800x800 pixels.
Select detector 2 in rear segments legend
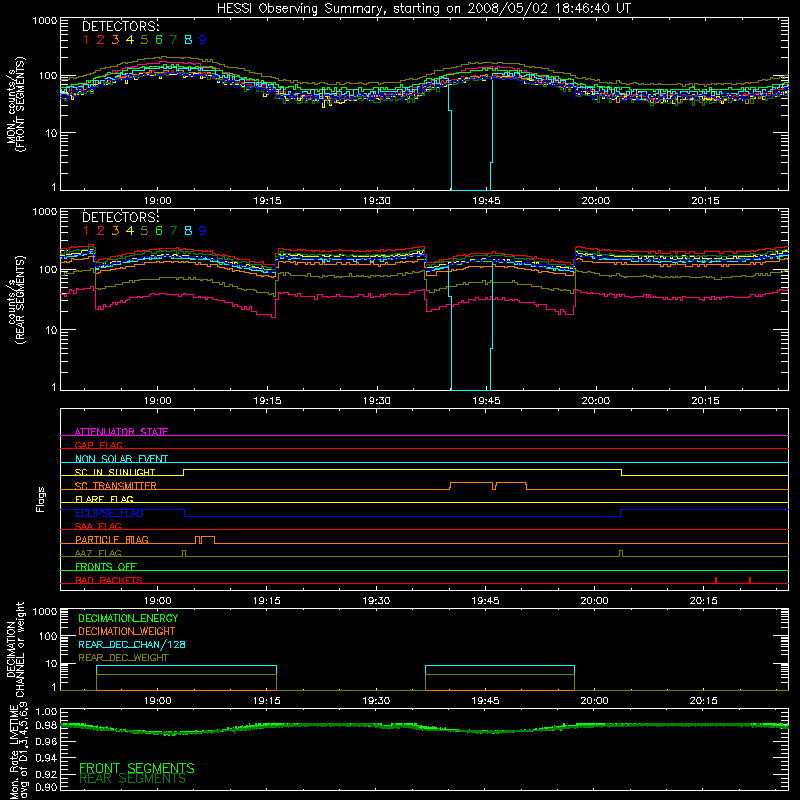[101, 231]
